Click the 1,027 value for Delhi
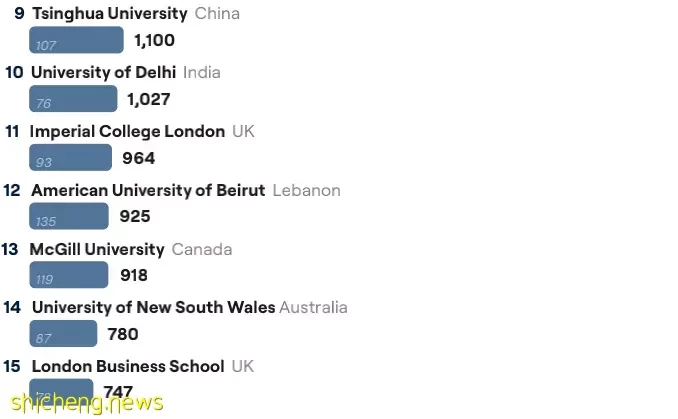 click(x=149, y=99)
